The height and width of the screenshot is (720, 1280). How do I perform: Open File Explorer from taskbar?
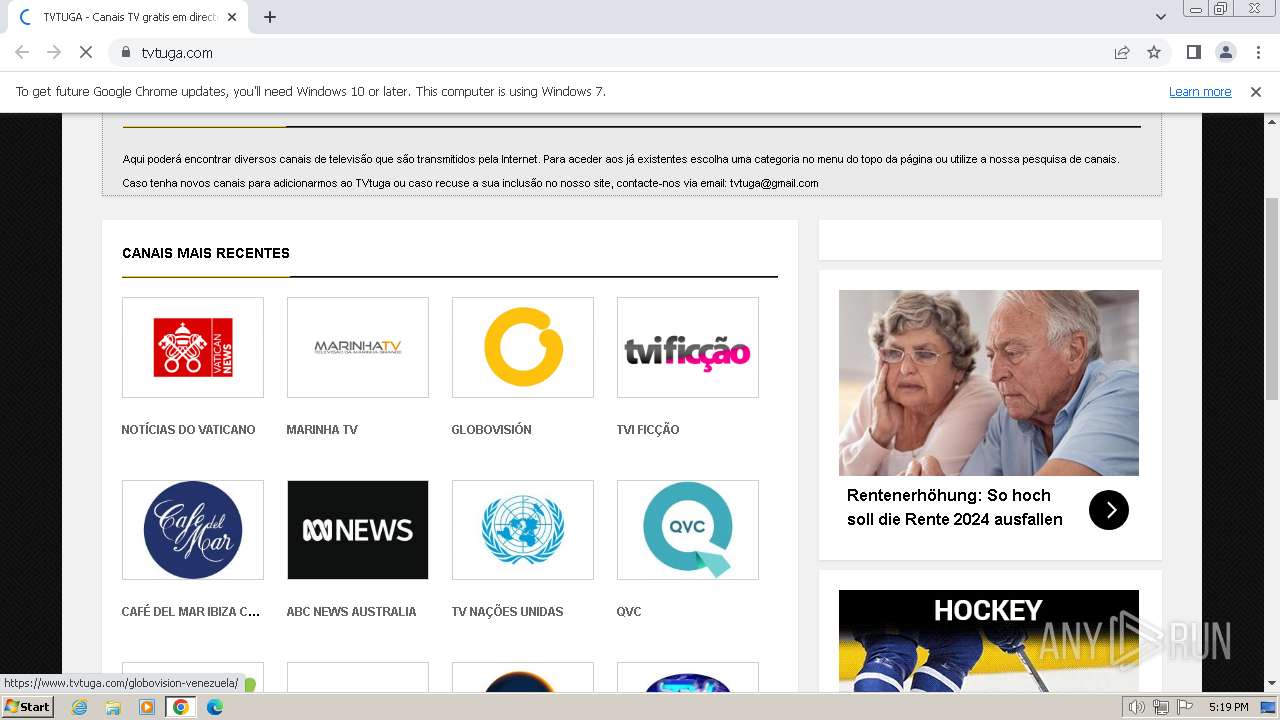click(113, 707)
